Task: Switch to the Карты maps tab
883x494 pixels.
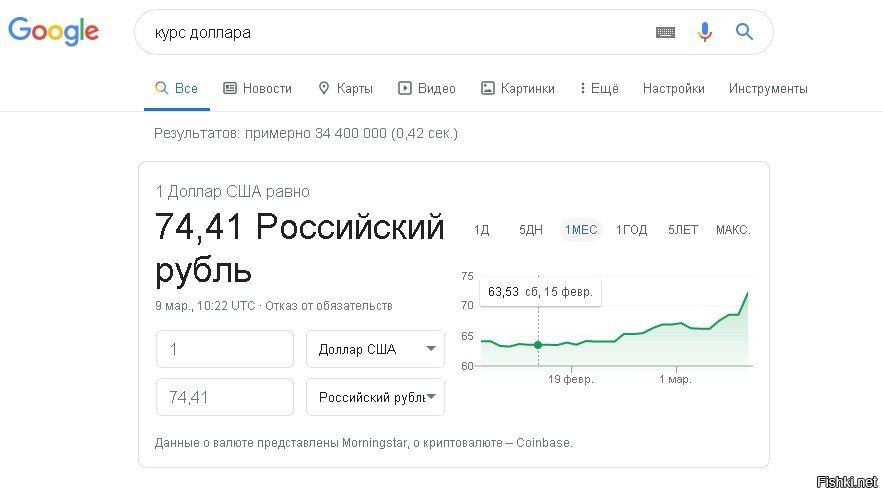Action: (345, 88)
